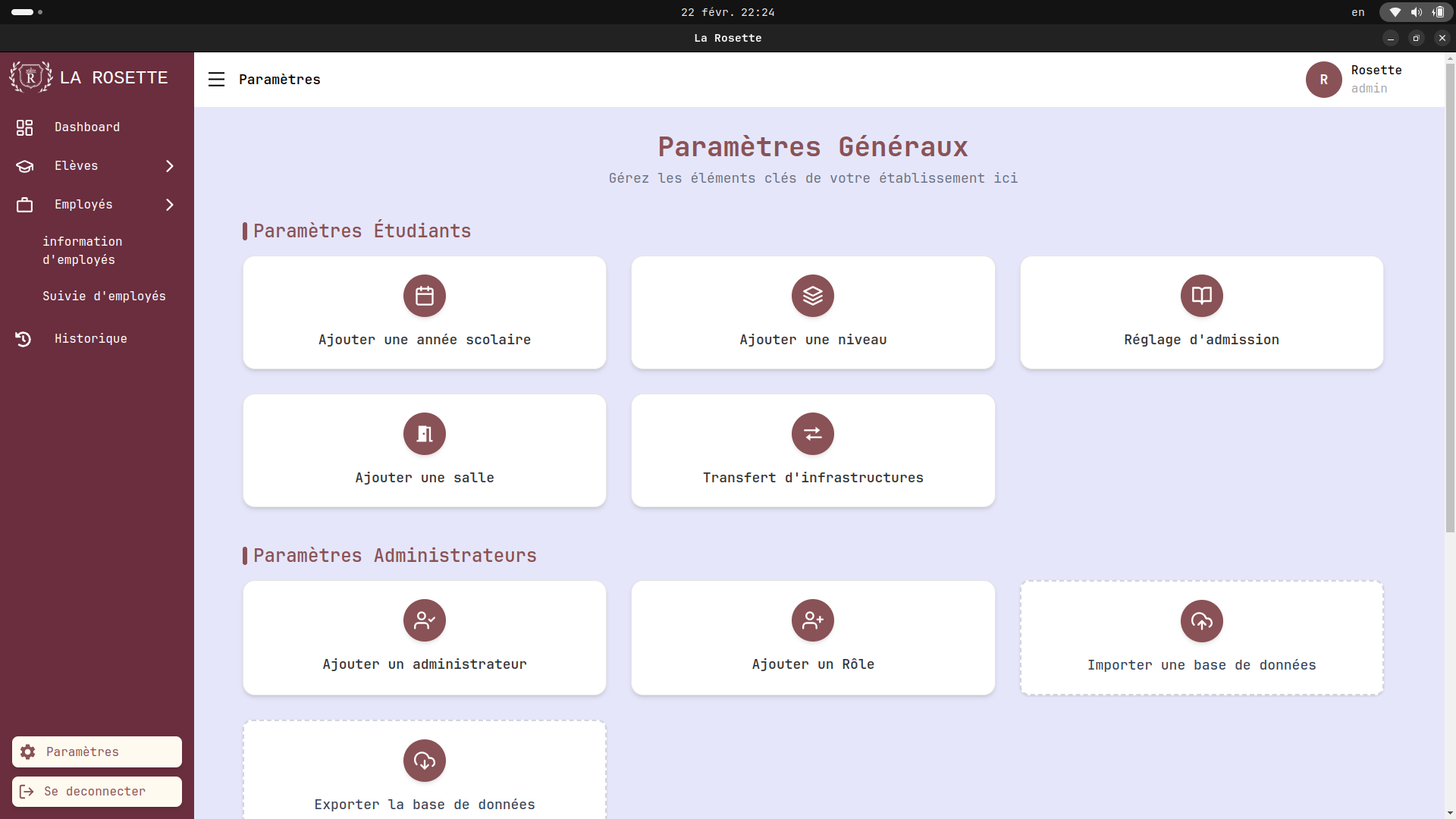Click the Importer une base de données upload icon

pos(1201,620)
